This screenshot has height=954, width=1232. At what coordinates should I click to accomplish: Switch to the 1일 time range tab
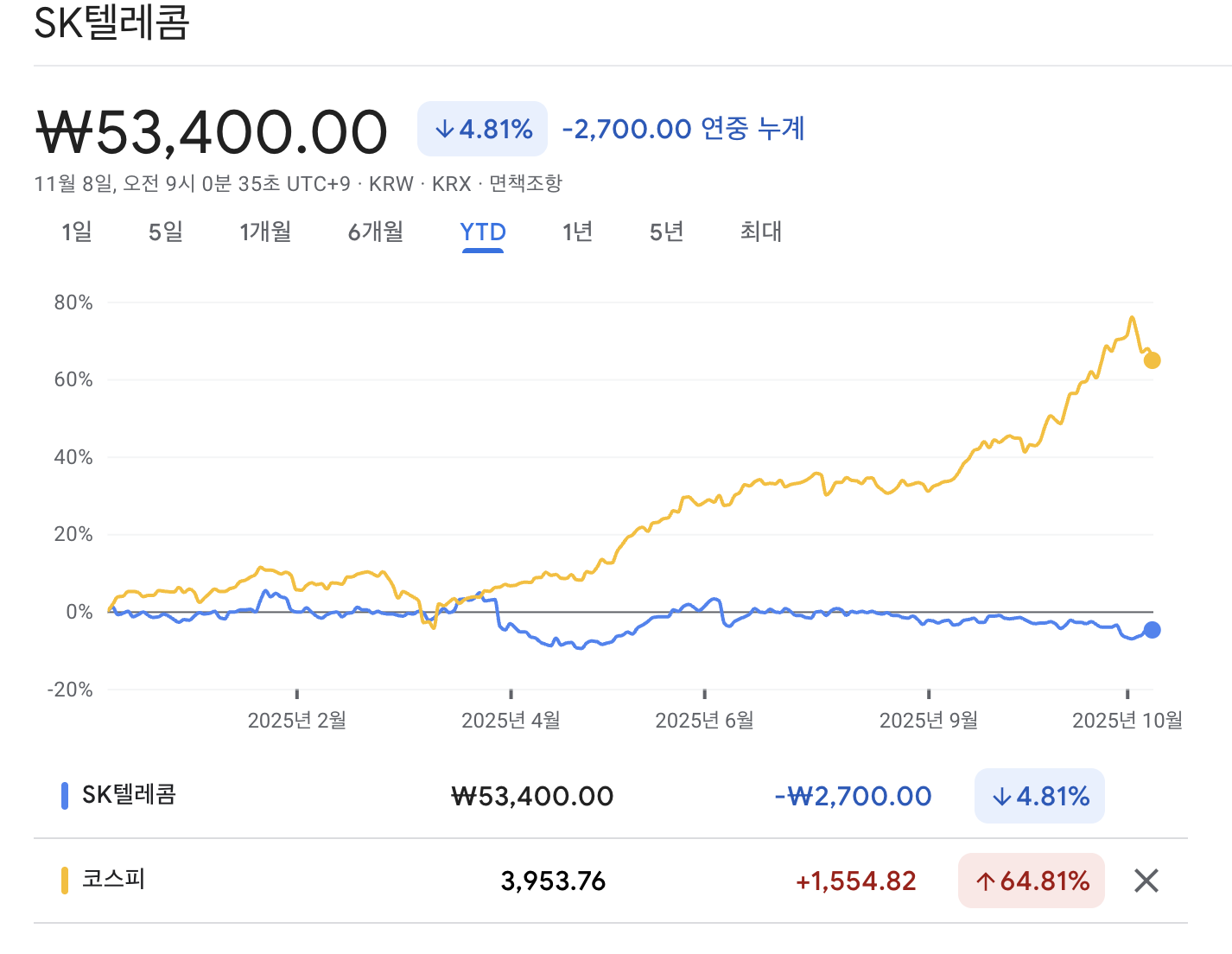pos(77,232)
